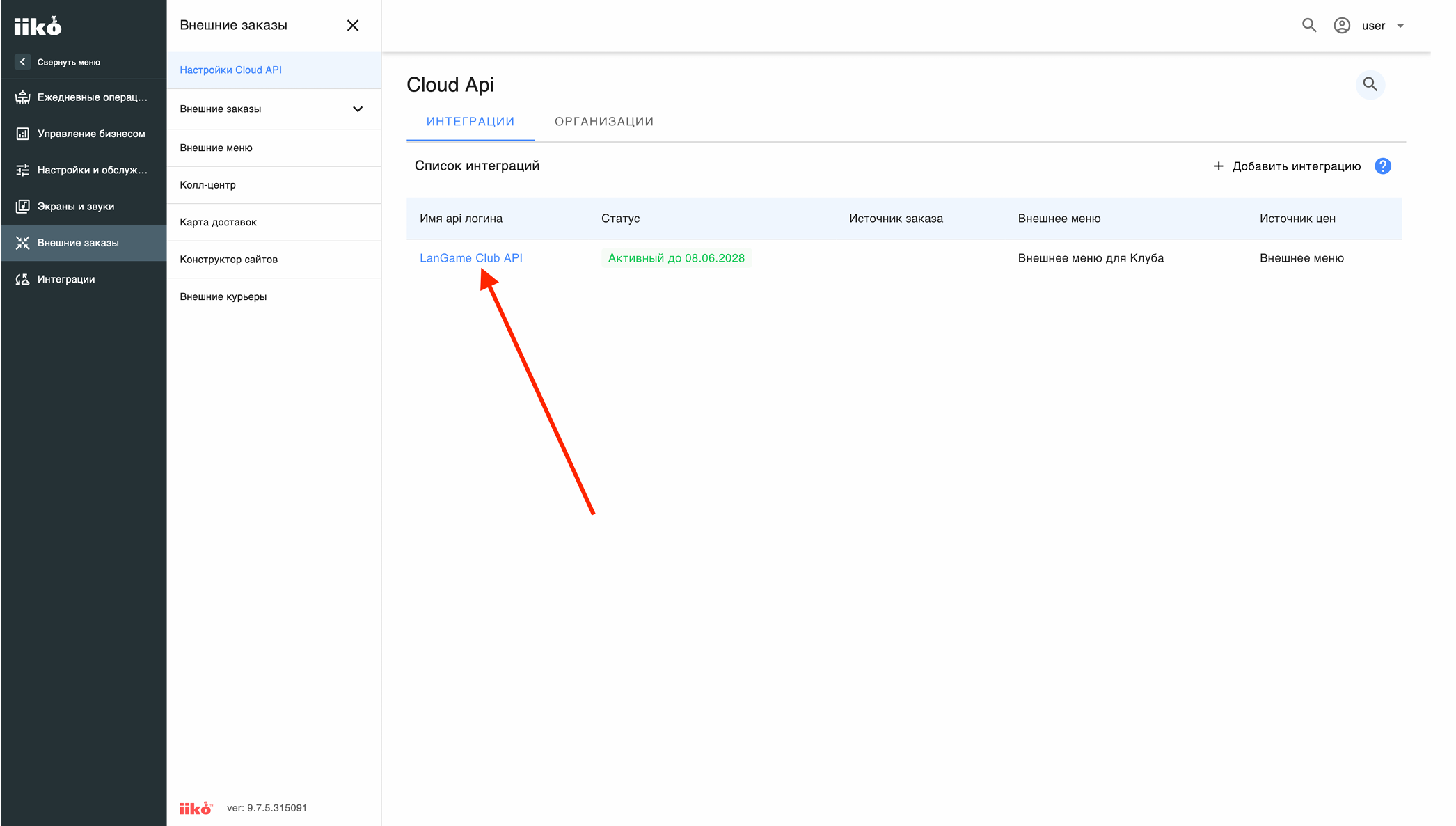Image resolution: width=1456 pixels, height=826 pixels.
Task: Click the blue help question mark icon
Action: tap(1383, 166)
